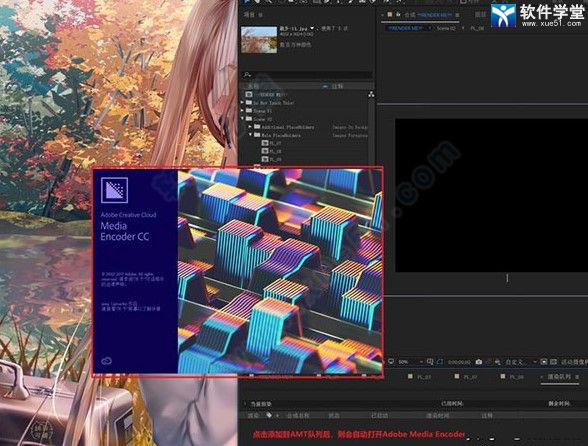The height and width of the screenshot is (446, 588).
Task: Click the grid and guides options icon
Action: tap(430, 362)
